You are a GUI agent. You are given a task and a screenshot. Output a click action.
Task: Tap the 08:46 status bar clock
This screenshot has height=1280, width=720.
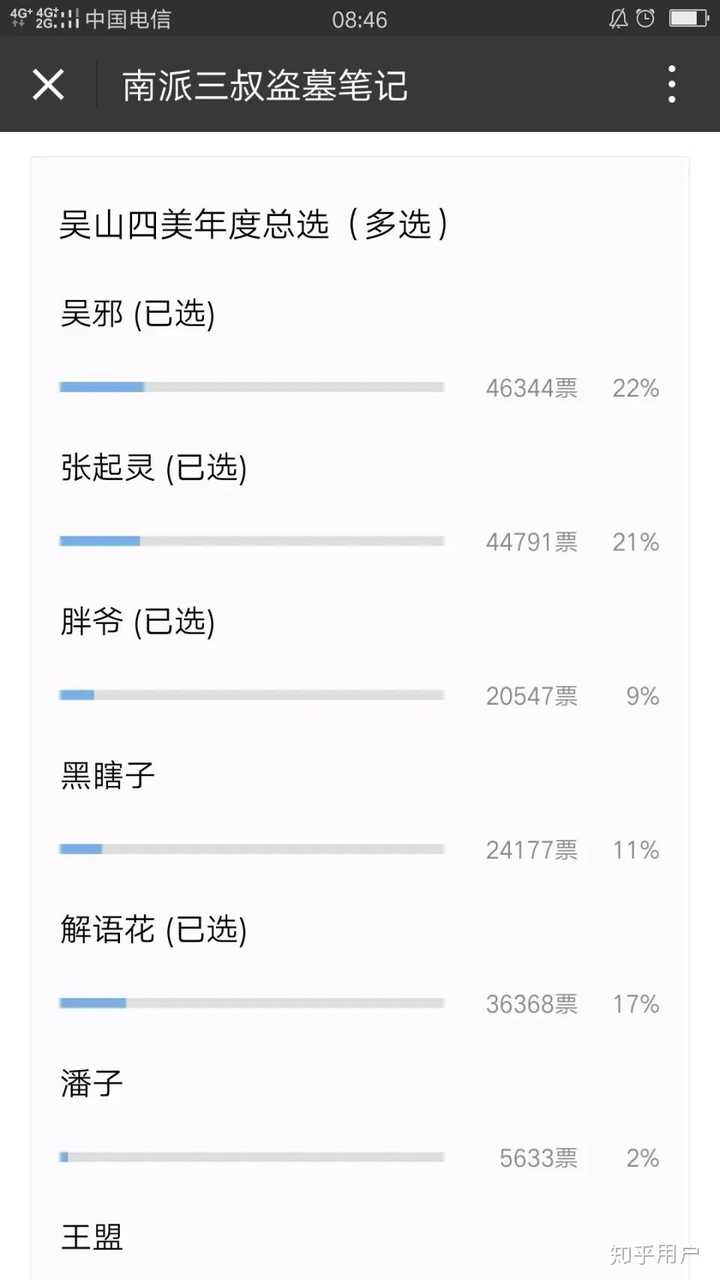pos(359,19)
